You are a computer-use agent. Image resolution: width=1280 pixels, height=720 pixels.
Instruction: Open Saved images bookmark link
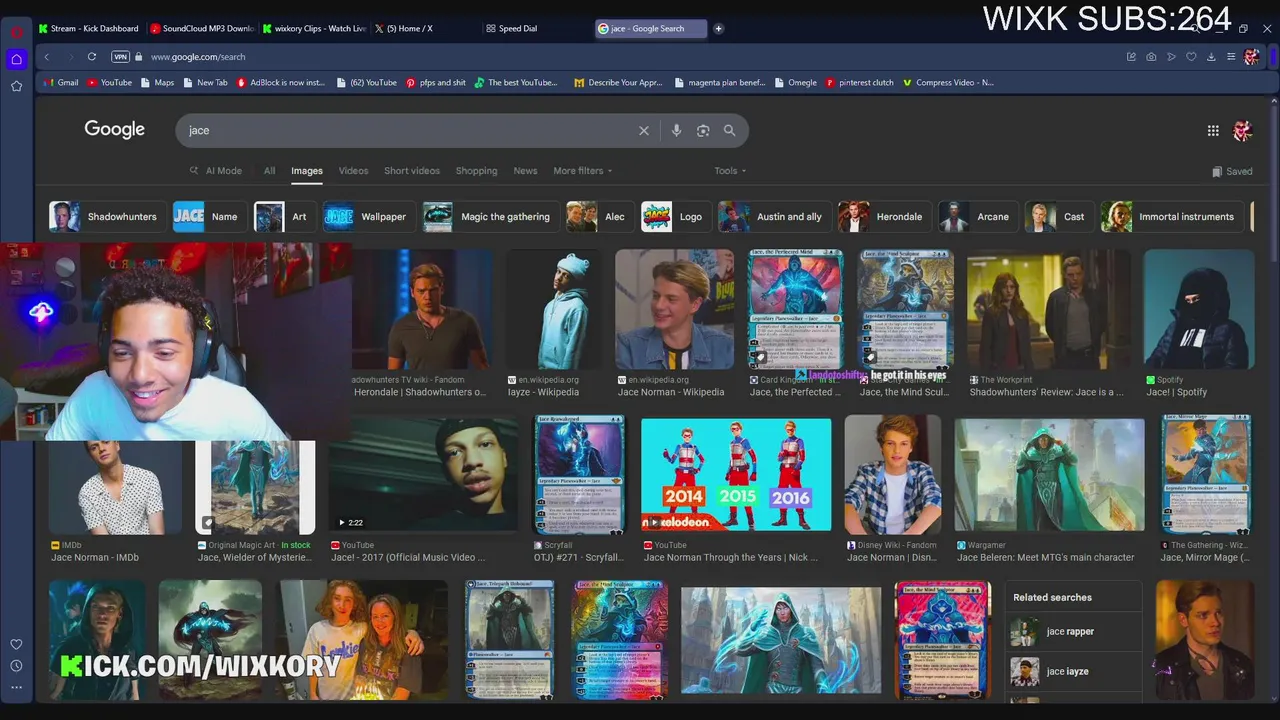1232,172
